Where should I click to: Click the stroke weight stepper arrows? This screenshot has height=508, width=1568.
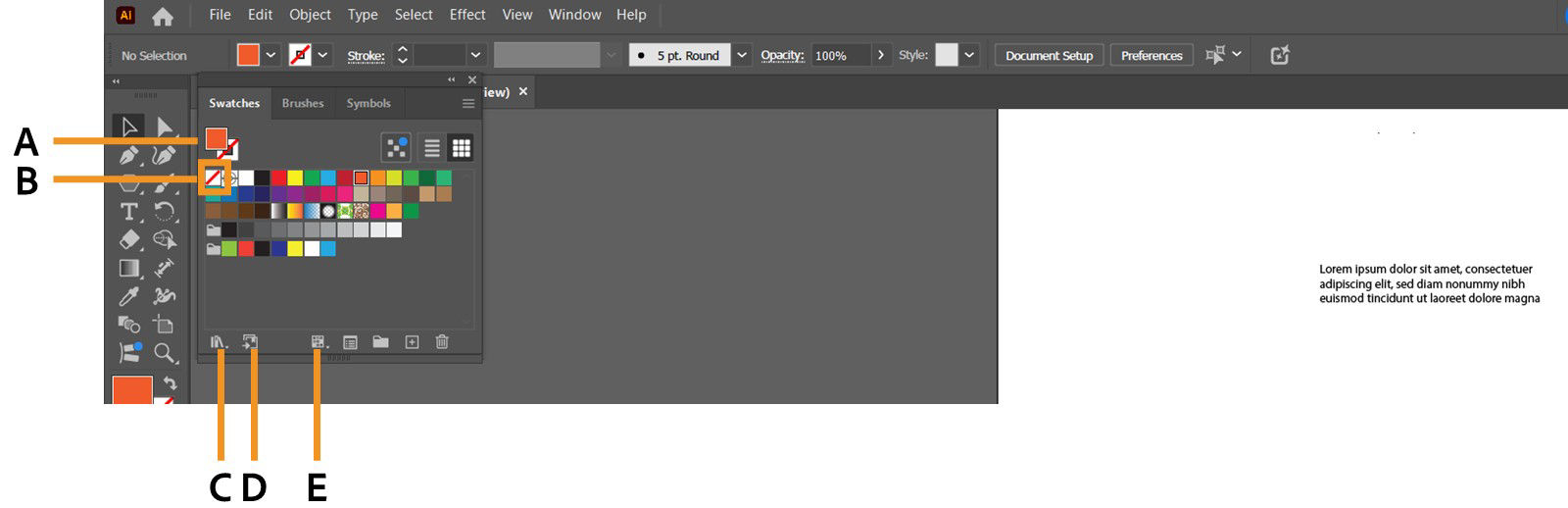(402, 55)
